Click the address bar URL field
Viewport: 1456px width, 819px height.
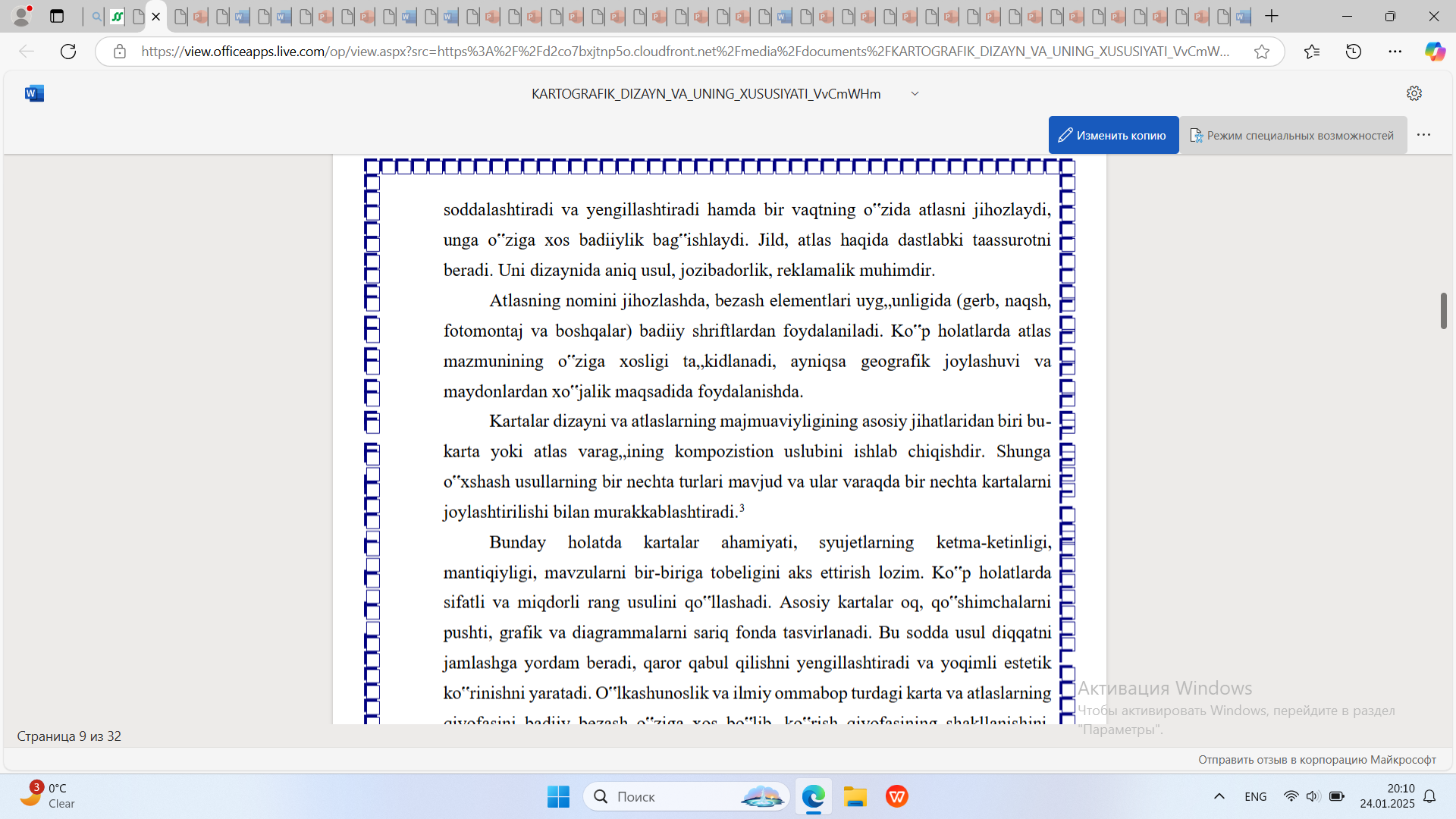click(686, 52)
